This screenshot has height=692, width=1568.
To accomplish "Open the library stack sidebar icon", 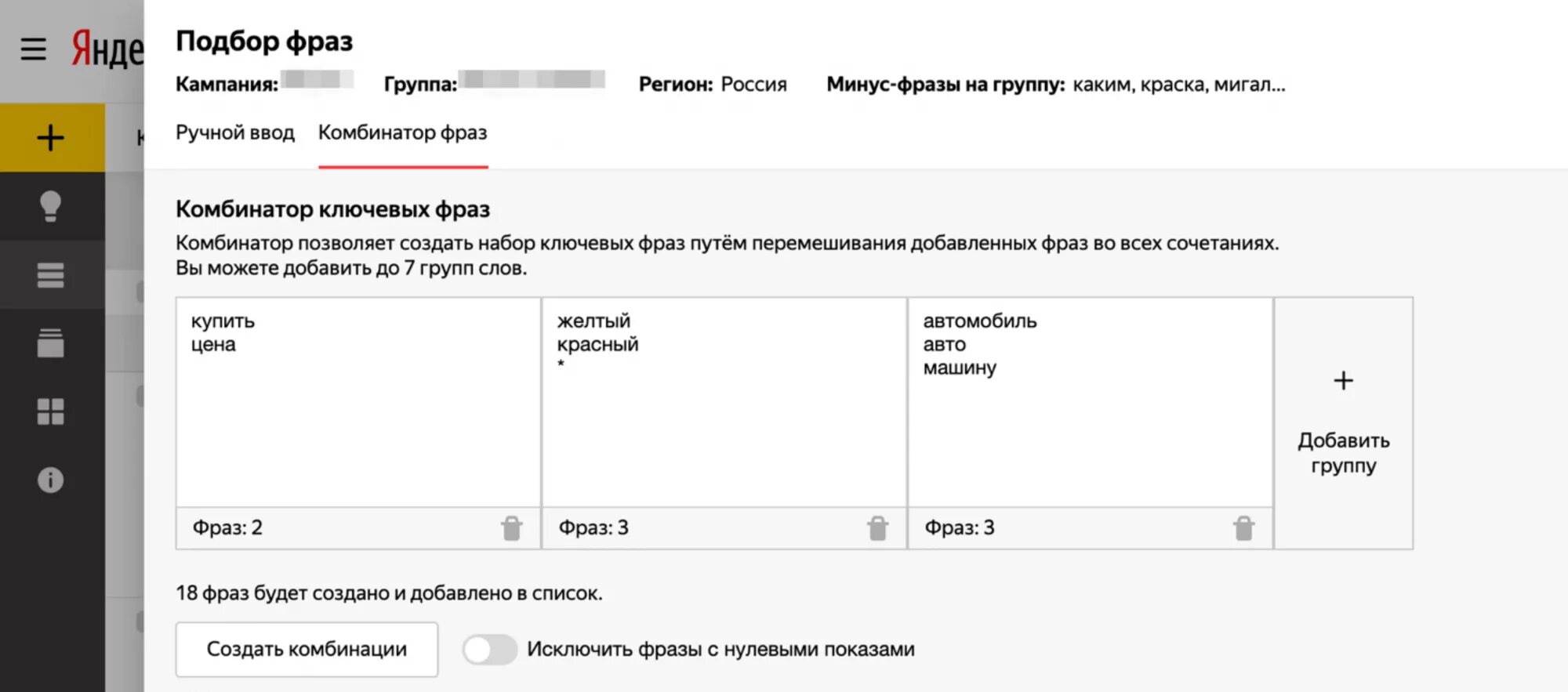I will (x=51, y=343).
